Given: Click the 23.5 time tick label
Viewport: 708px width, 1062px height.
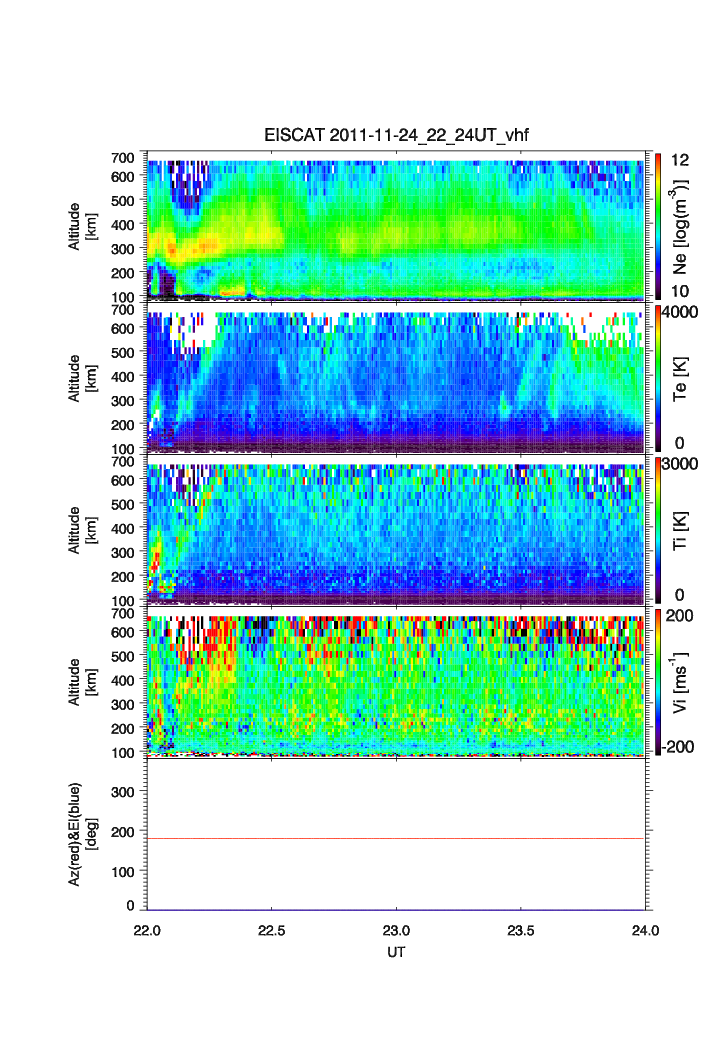Looking at the screenshot, I should pos(520,931).
